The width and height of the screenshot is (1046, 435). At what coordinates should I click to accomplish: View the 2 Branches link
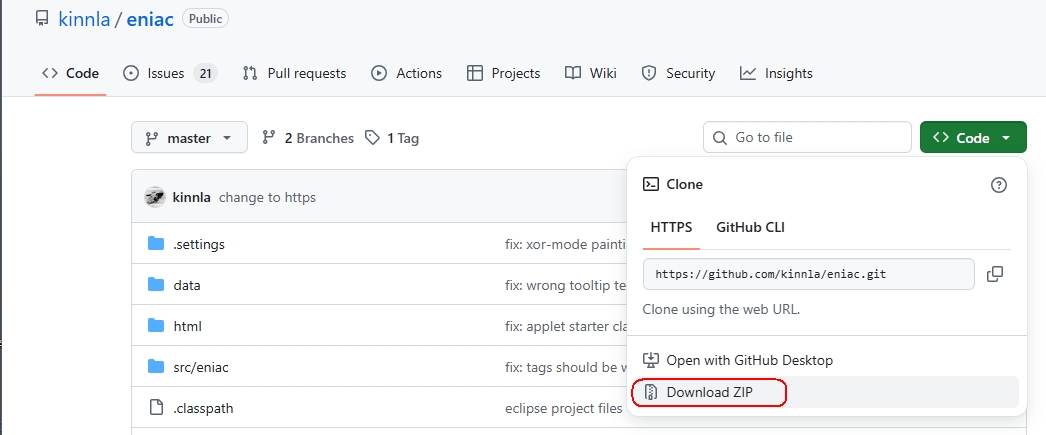pos(308,138)
